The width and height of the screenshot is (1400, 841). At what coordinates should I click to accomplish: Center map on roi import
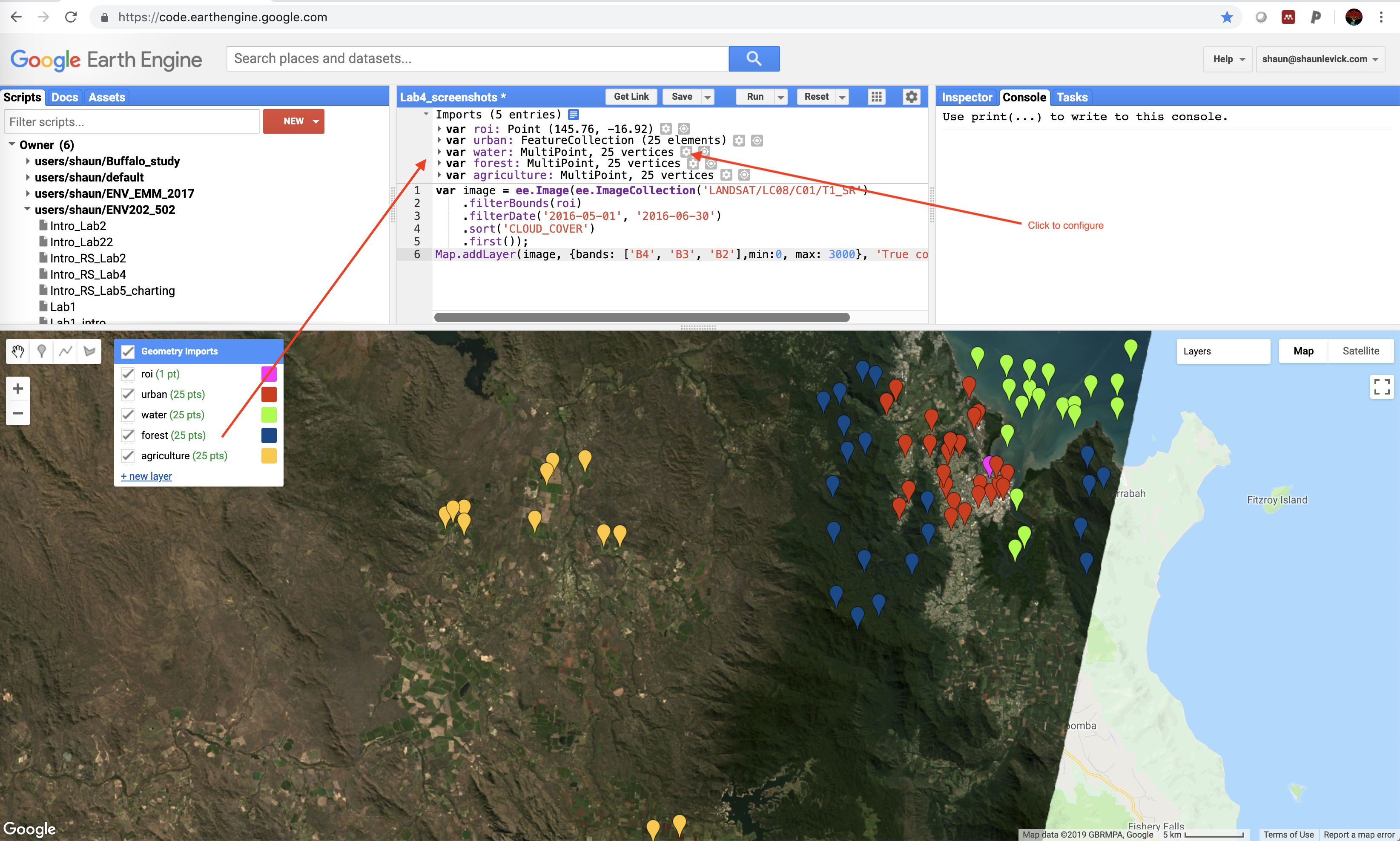point(683,129)
